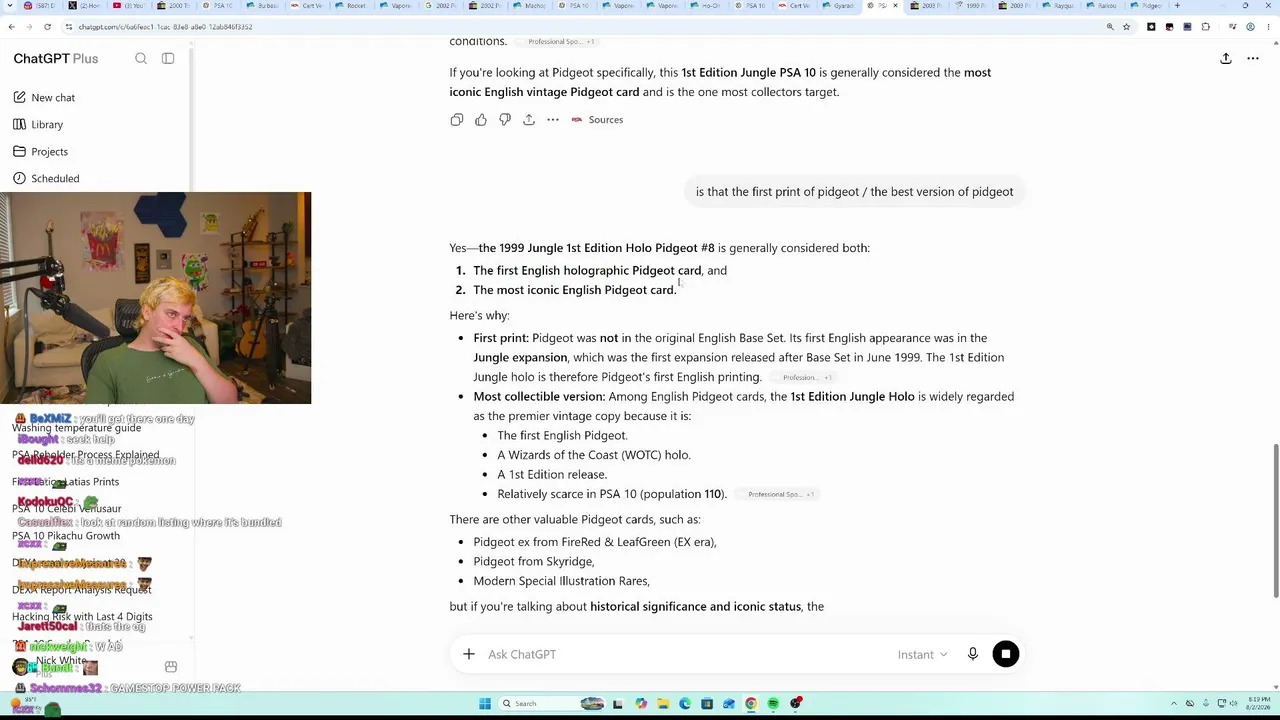This screenshot has width=1280, height=720.
Task: Click the user message bubble about pidgeot
Action: pos(854,192)
